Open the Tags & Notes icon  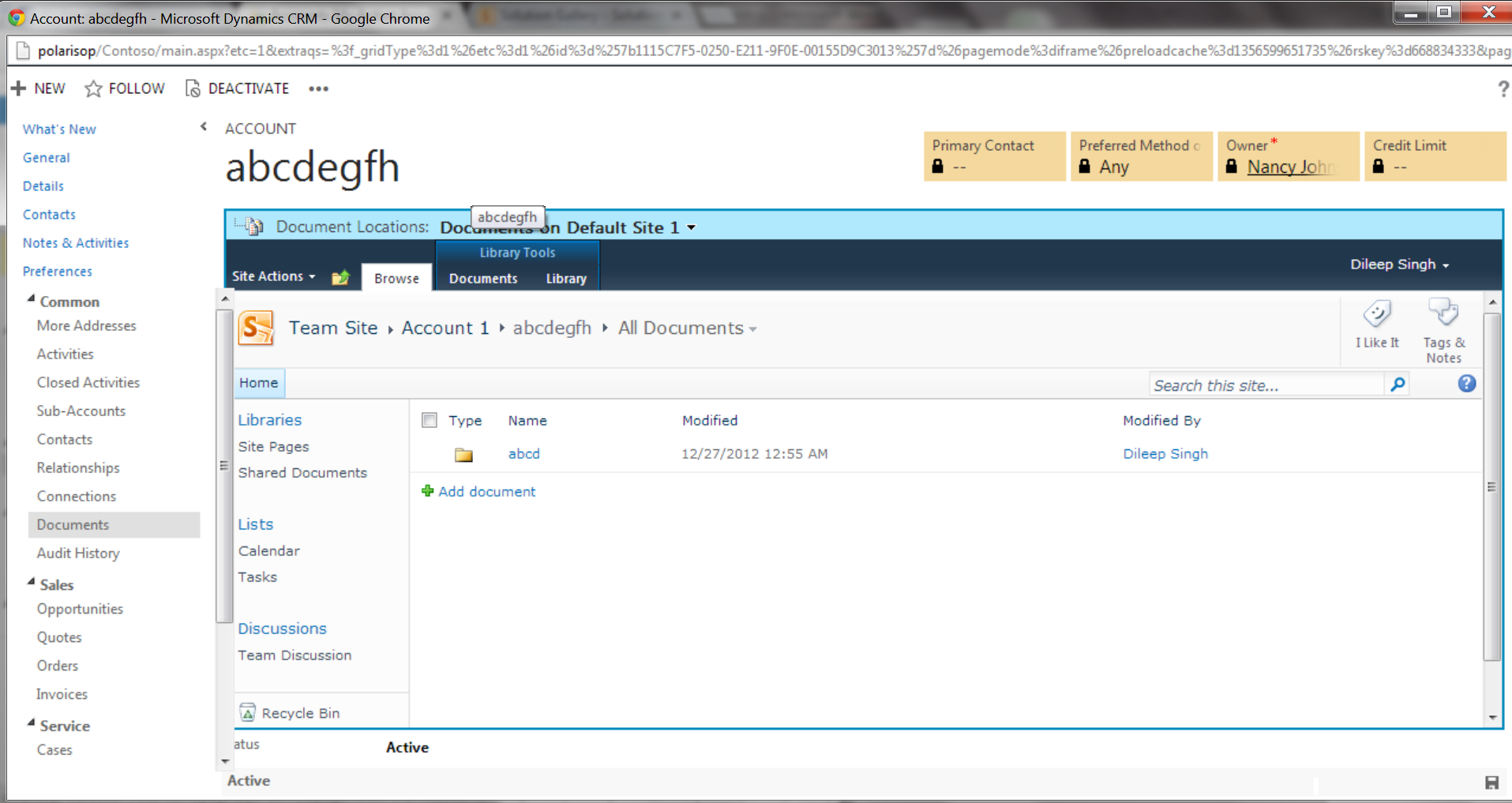click(x=1443, y=313)
